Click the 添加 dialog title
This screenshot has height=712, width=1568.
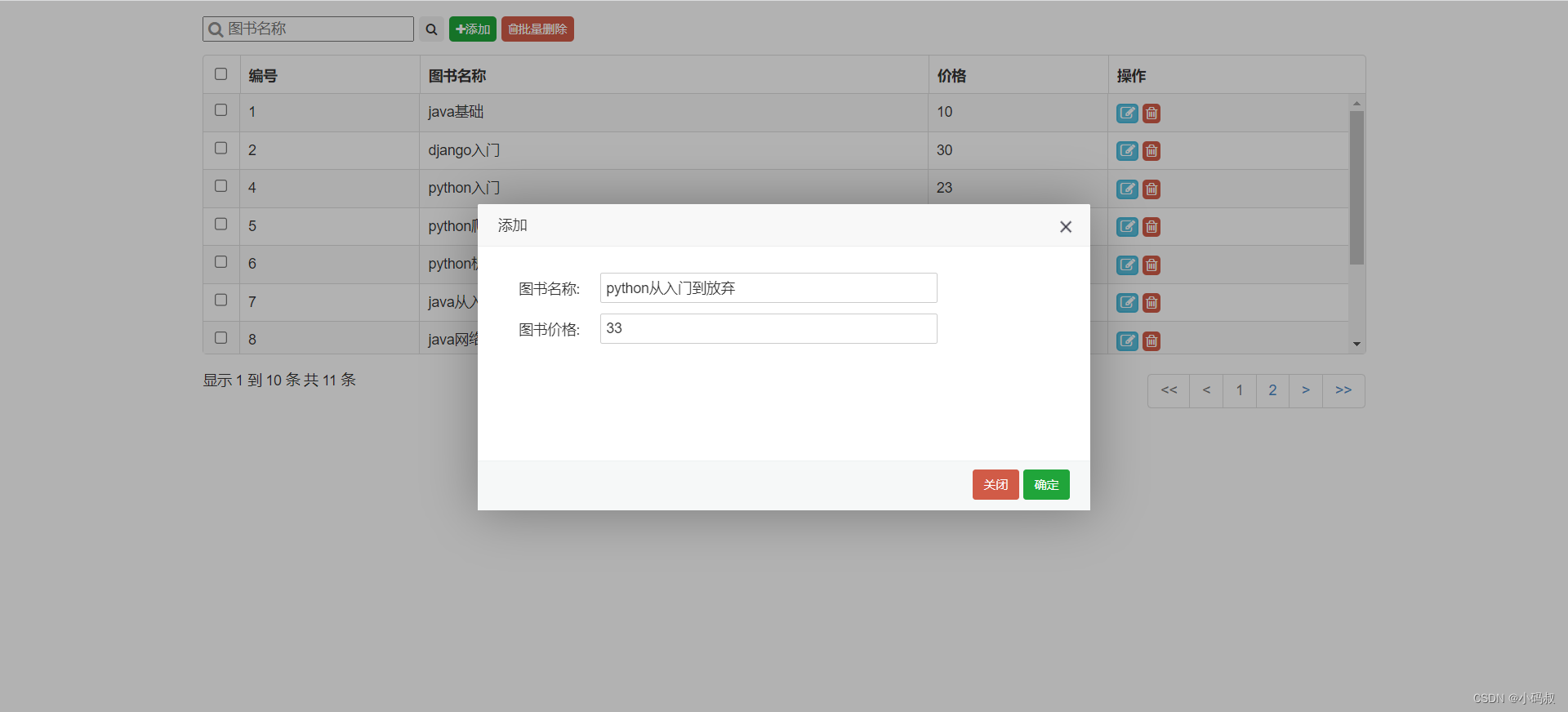(513, 225)
